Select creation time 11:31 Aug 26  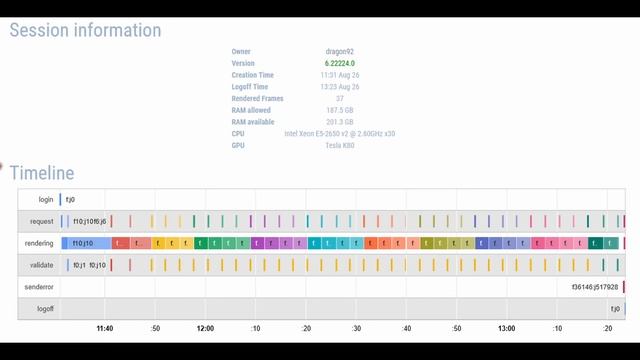340,75
